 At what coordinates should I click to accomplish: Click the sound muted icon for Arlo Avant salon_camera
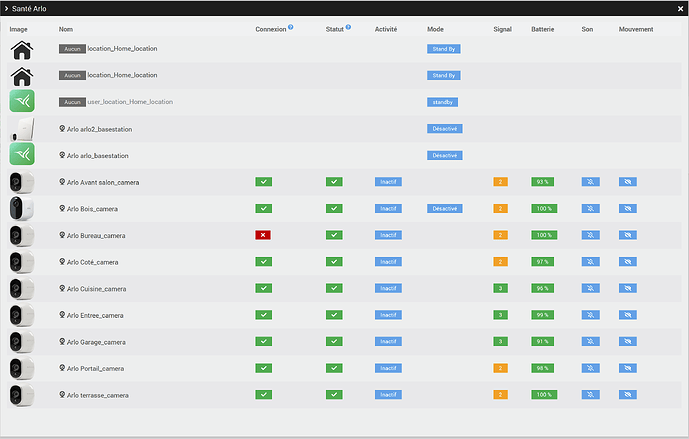(591, 182)
